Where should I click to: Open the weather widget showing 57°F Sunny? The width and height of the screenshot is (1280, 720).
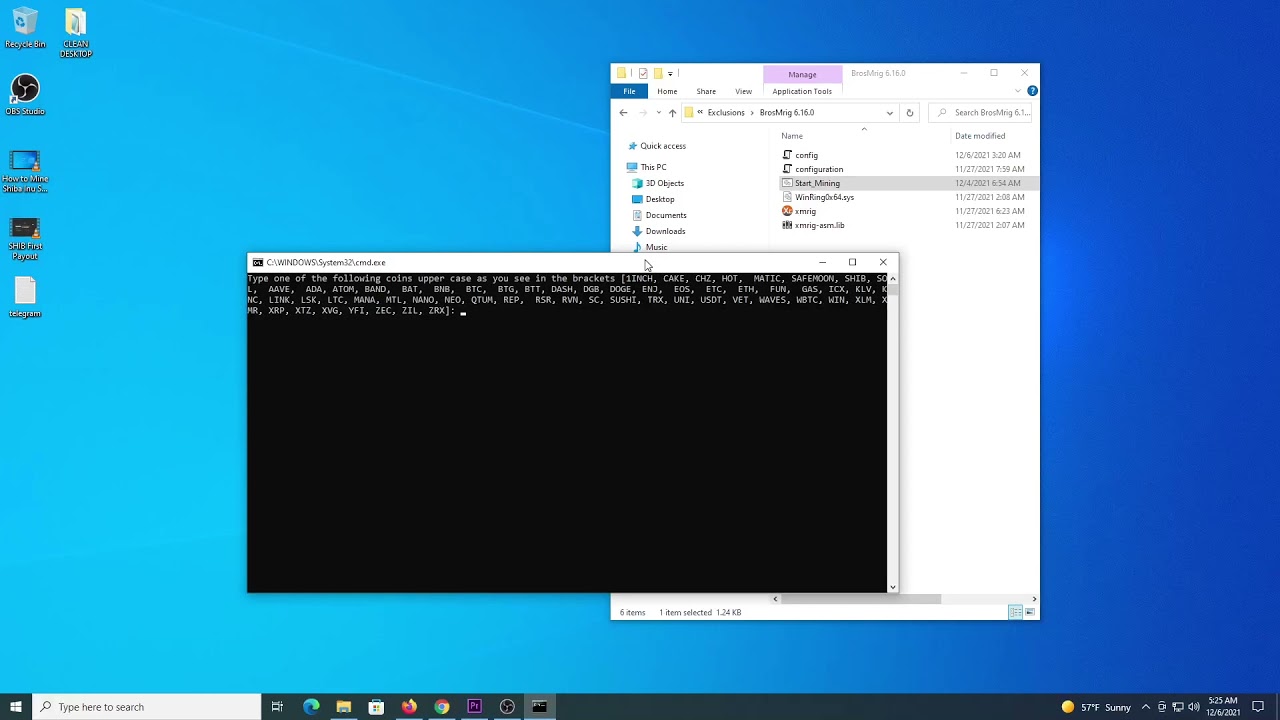(1096, 707)
